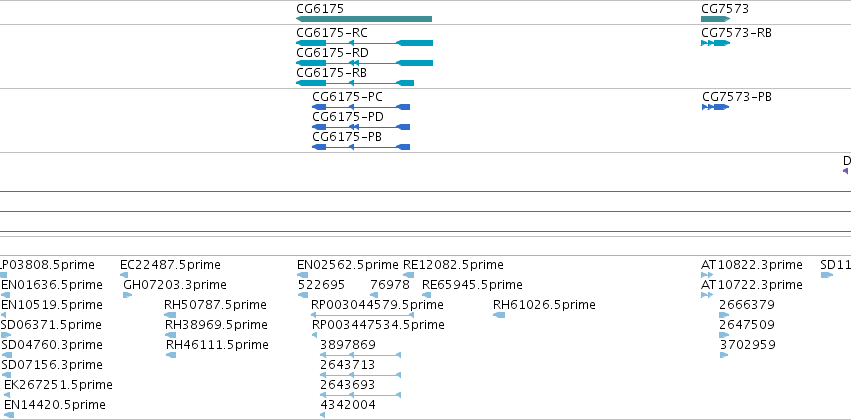Select the CG6175-PB protein feature
Image resolution: width=851 pixels, height=420 pixels.
click(361, 147)
